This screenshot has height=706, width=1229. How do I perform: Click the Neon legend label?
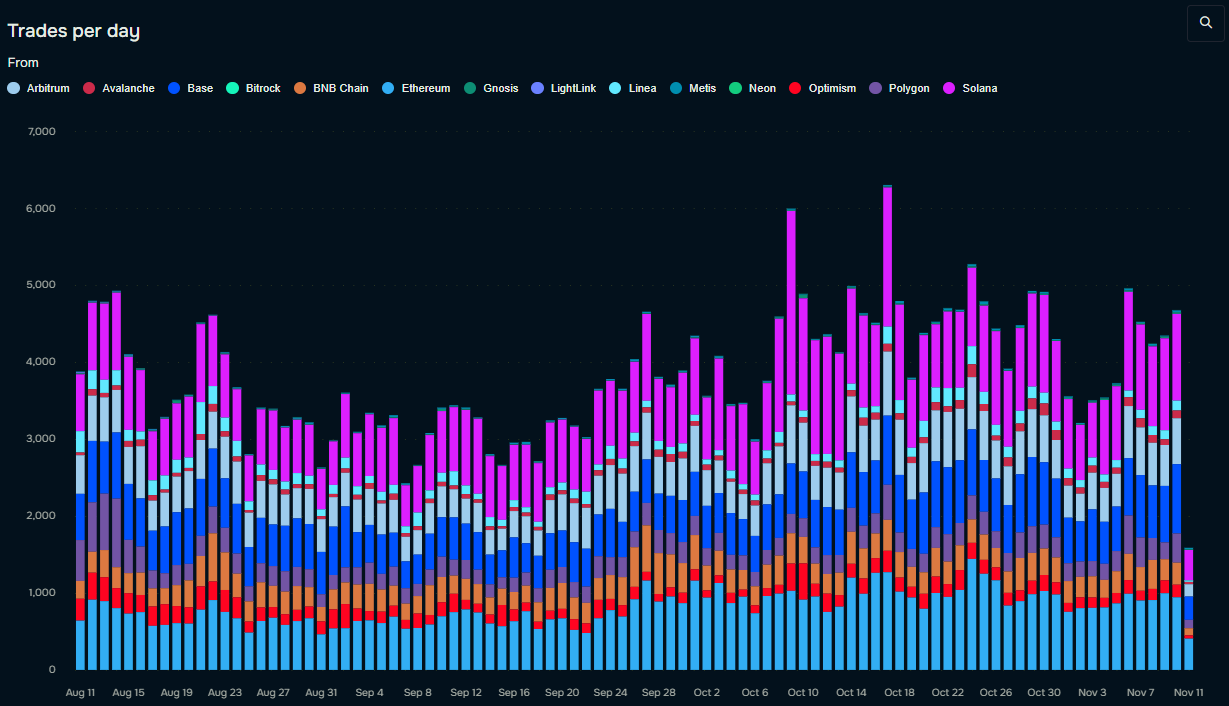762,88
